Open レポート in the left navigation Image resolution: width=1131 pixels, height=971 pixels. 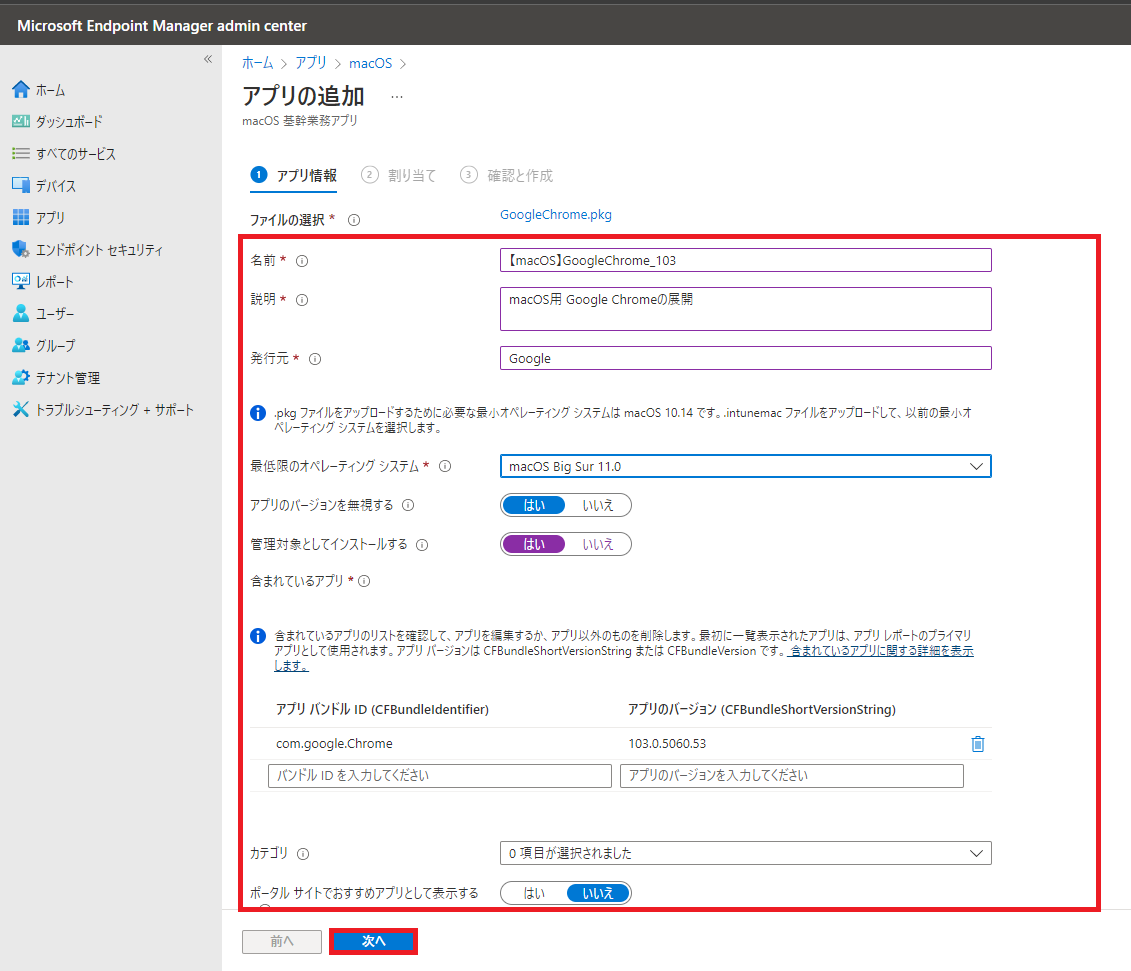[55, 282]
